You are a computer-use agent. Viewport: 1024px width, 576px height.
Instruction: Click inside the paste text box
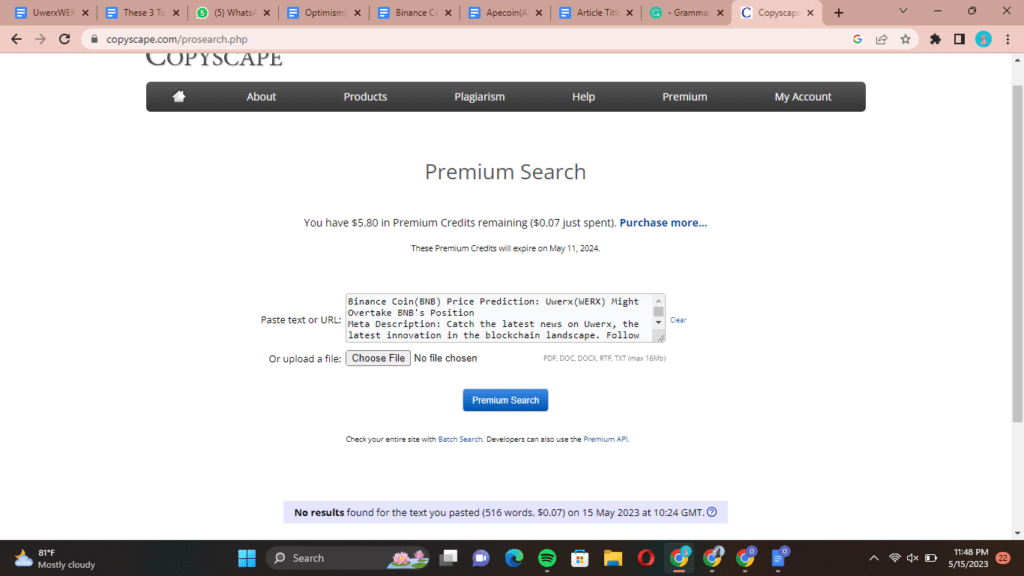tap(500, 318)
